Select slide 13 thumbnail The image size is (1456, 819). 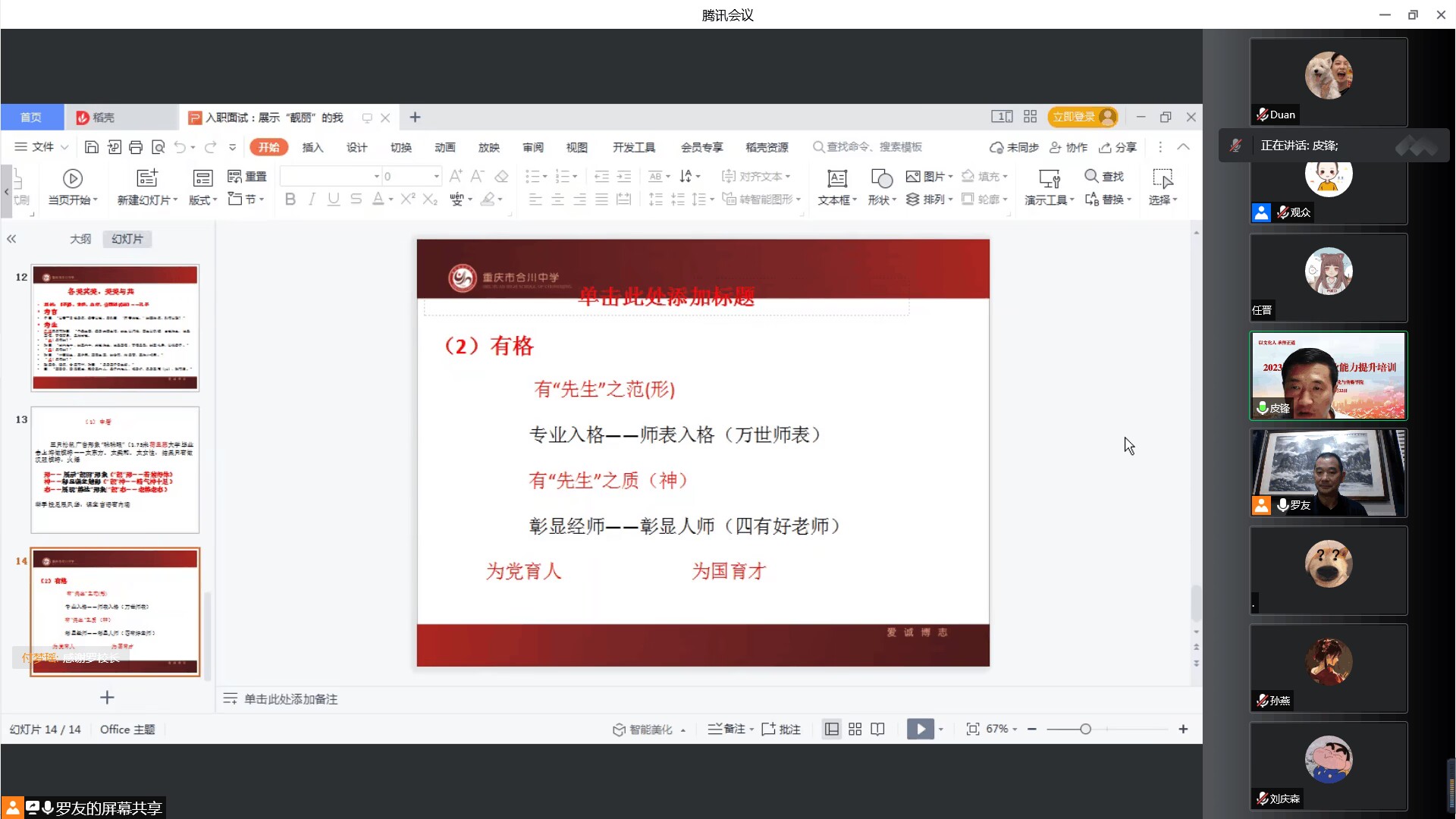point(115,469)
